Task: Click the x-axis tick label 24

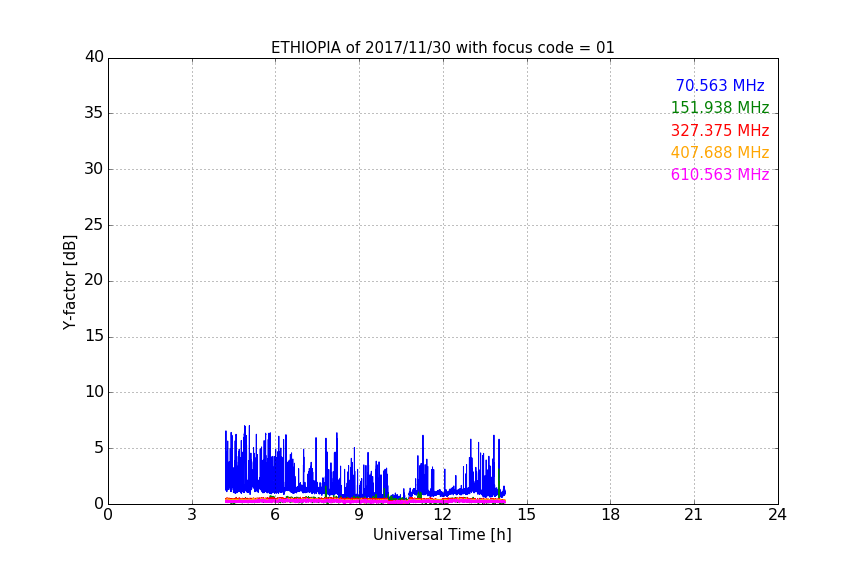Action: [x=778, y=515]
